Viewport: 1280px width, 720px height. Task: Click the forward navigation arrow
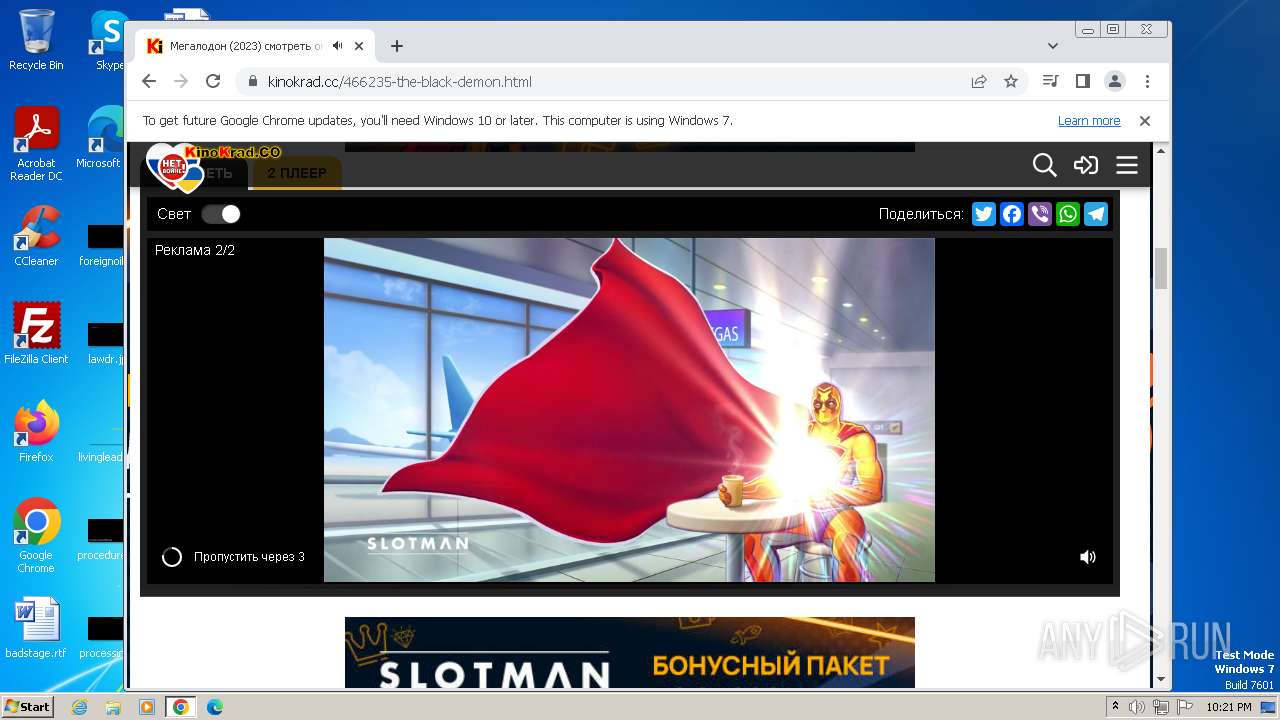coord(181,82)
